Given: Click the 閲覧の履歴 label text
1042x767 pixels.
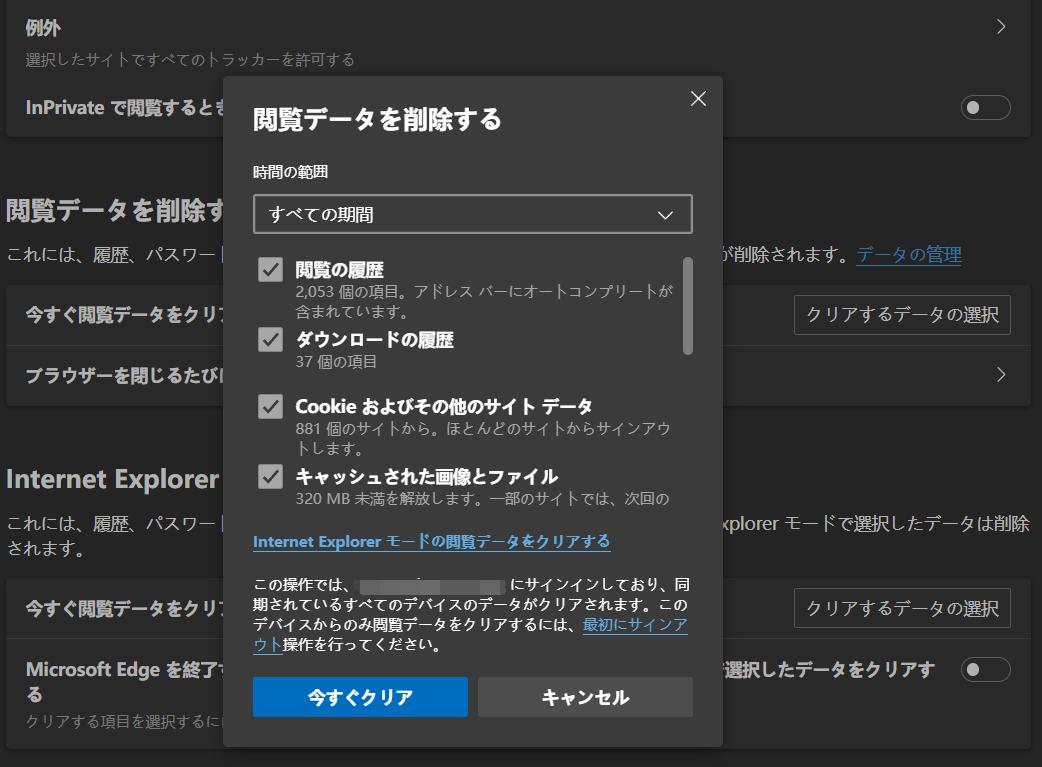Looking at the screenshot, I should coord(339,270).
